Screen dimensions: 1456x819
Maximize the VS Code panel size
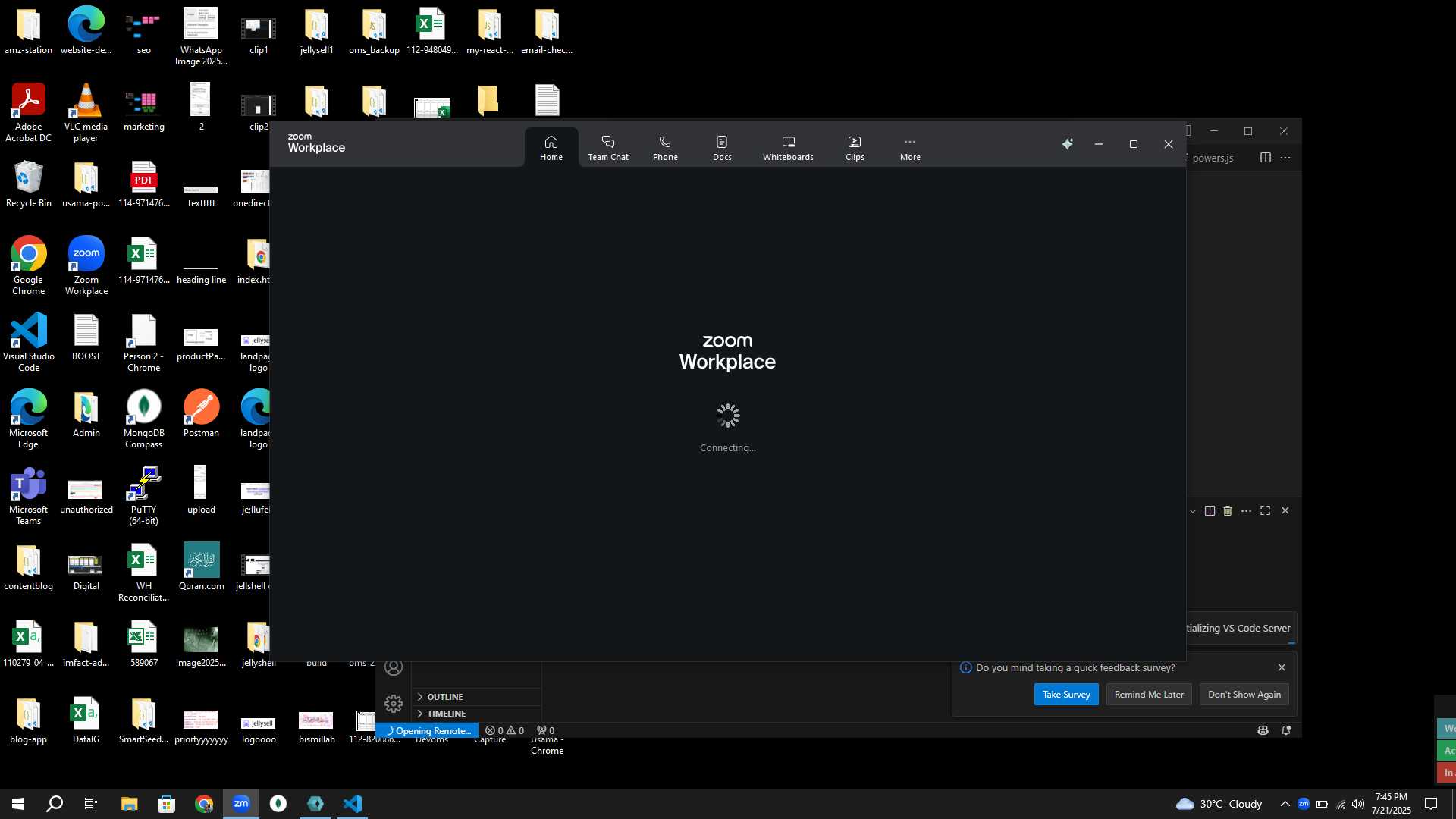click(x=1265, y=511)
